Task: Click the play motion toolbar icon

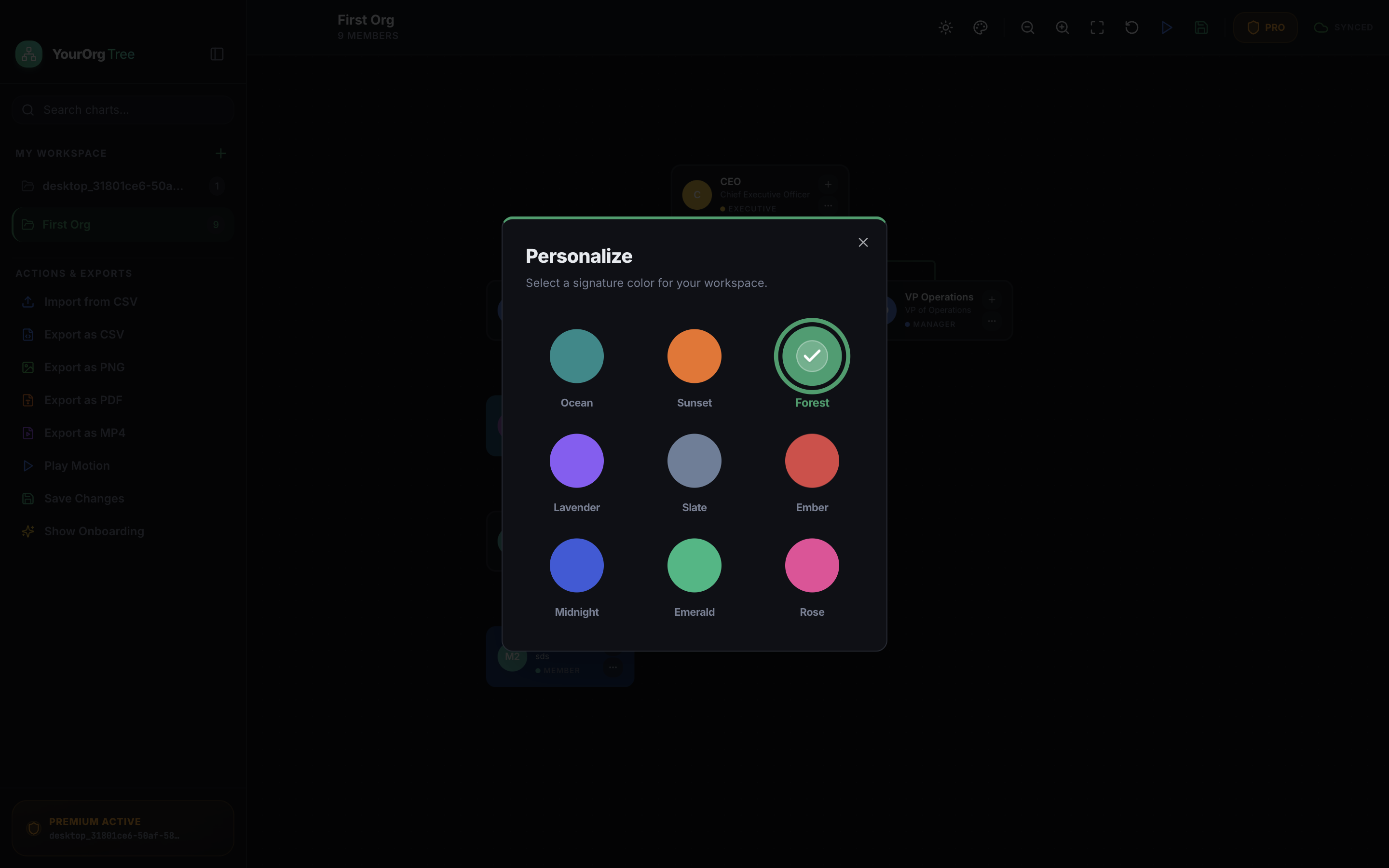Action: click(x=1166, y=27)
